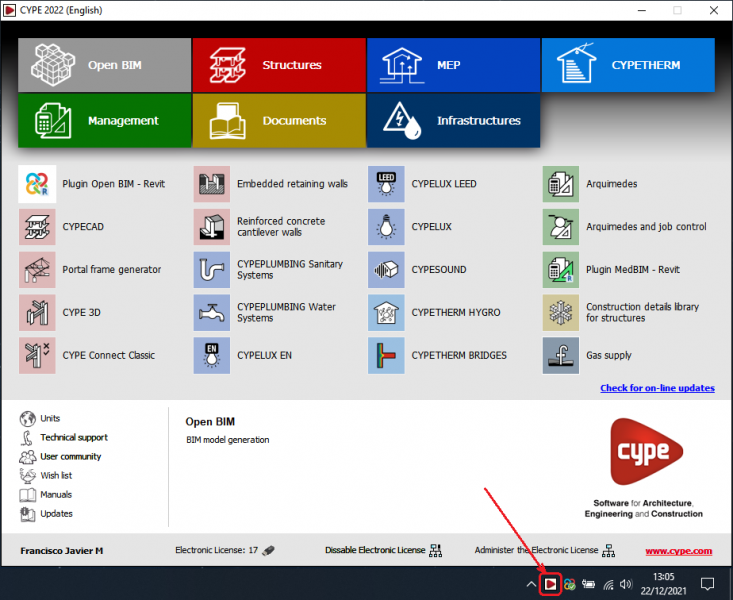Screen dimensions: 733x600
Task: Launch CYPELUX LEED program
Action: 386,184
